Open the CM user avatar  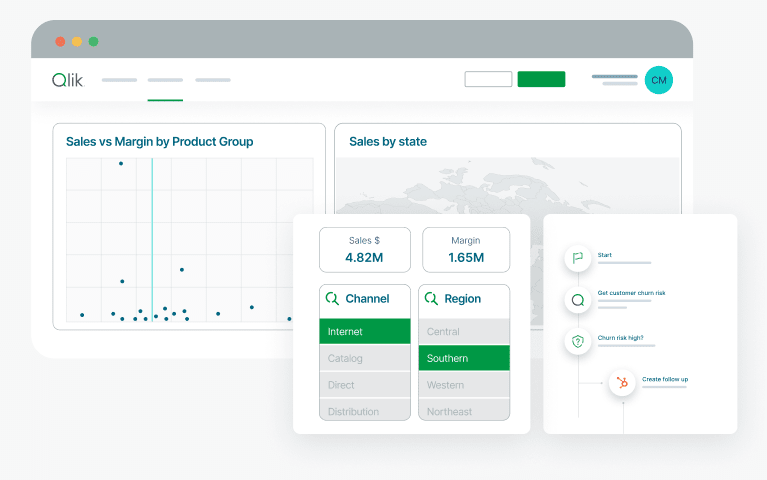pos(658,80)
